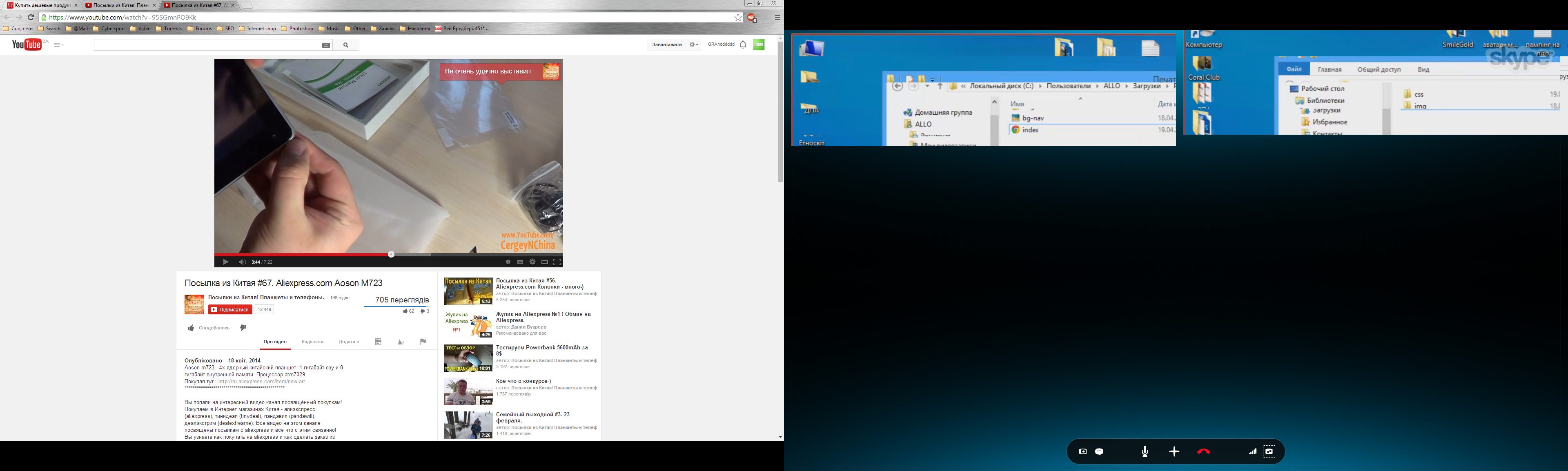Open the Семейный выходной #3 video thumbnail
Viewport: 1568px width, 471px height.
pyautogui.click(x=468, y=425)
